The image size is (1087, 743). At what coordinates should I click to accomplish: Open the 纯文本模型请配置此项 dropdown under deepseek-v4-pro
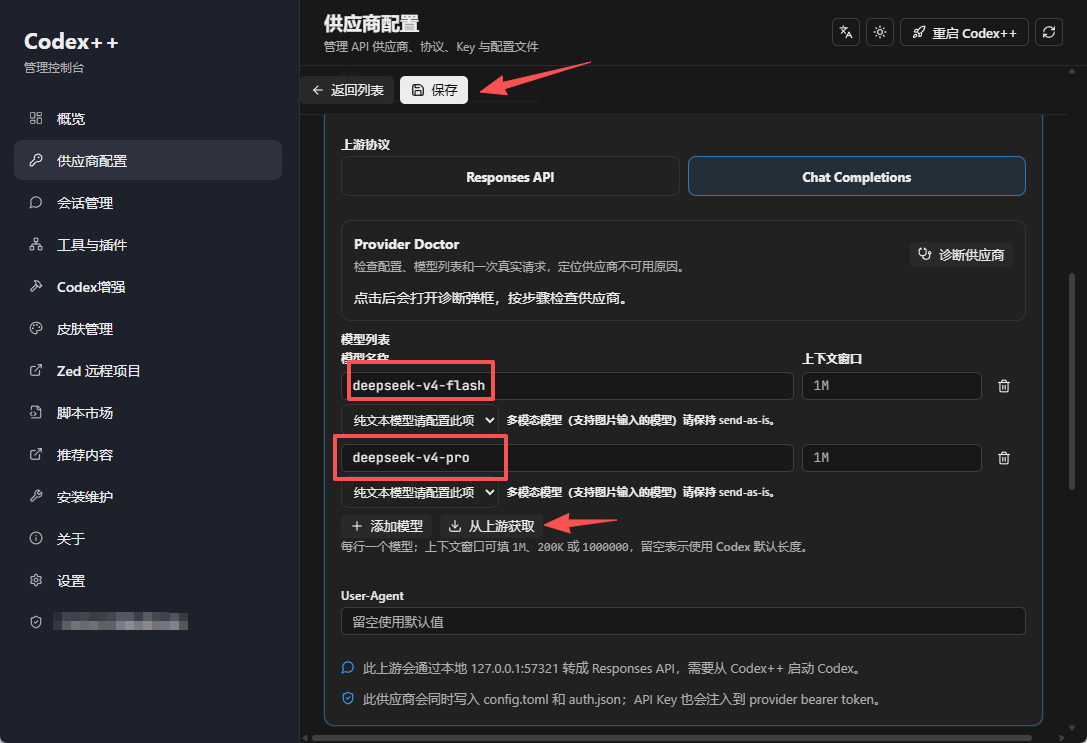[x=420, y=493]
